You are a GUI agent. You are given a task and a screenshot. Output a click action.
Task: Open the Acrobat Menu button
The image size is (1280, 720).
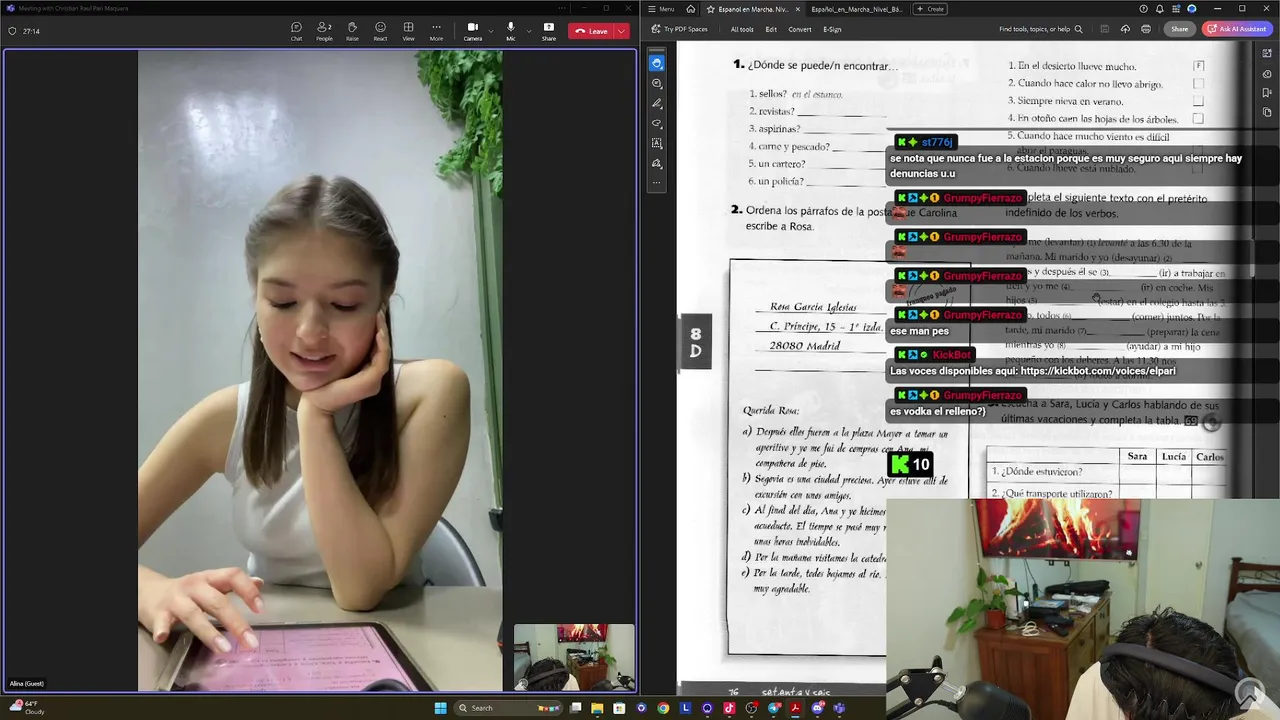661,9
